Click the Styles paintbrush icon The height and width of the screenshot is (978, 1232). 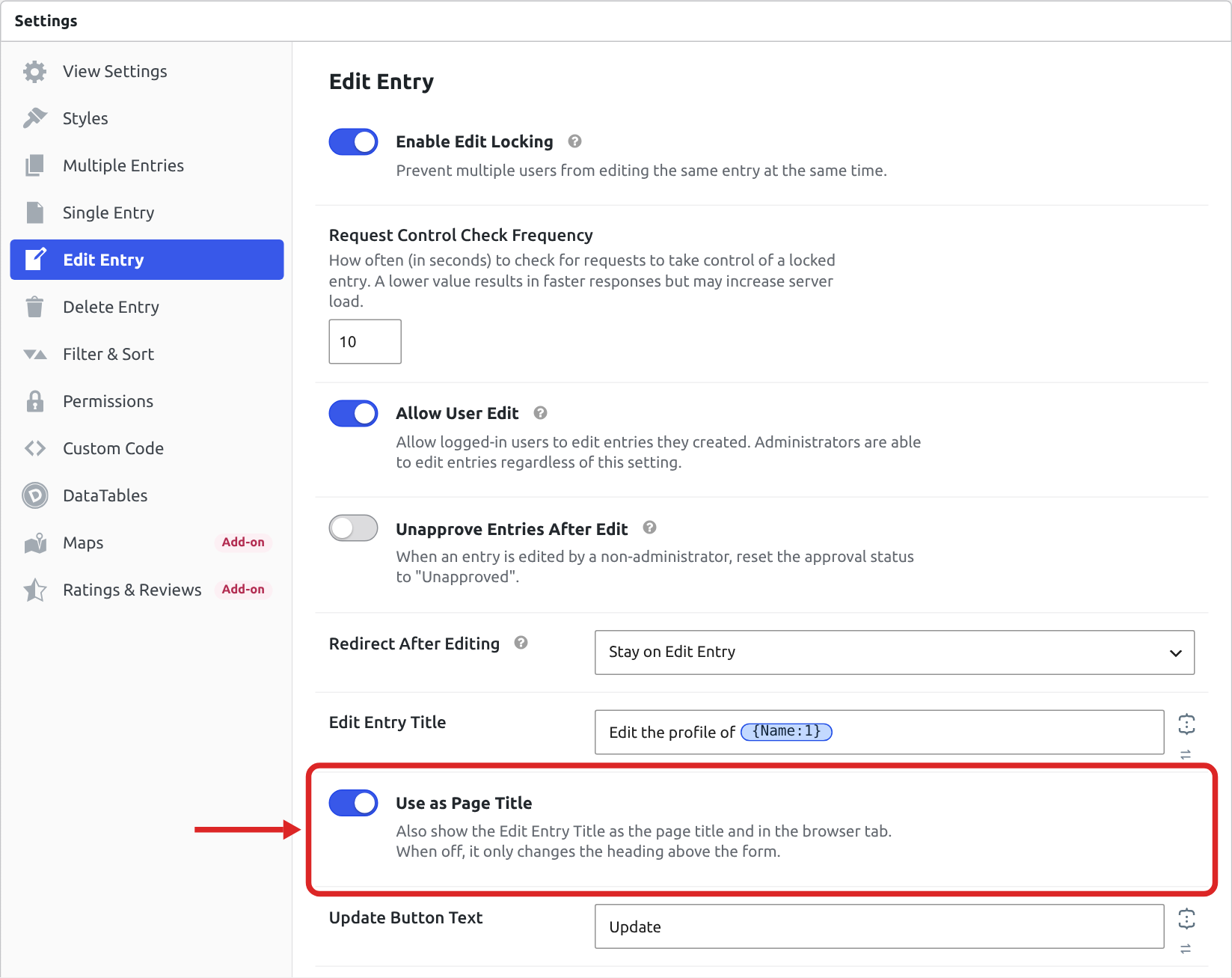[34, 118]
